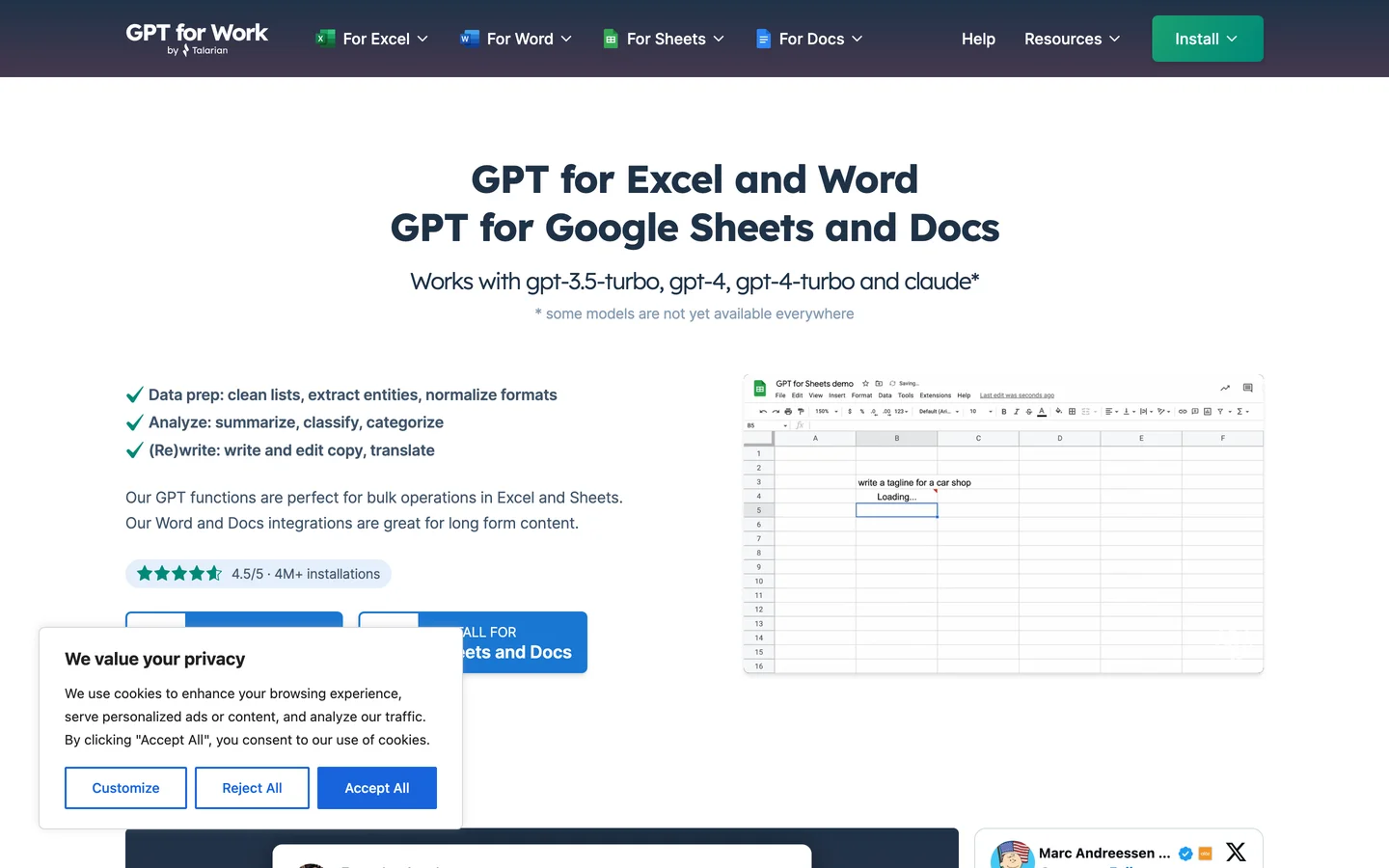Open the Help page link
The width and height of the screenshot is (1389, 868).
click(978, 39)
